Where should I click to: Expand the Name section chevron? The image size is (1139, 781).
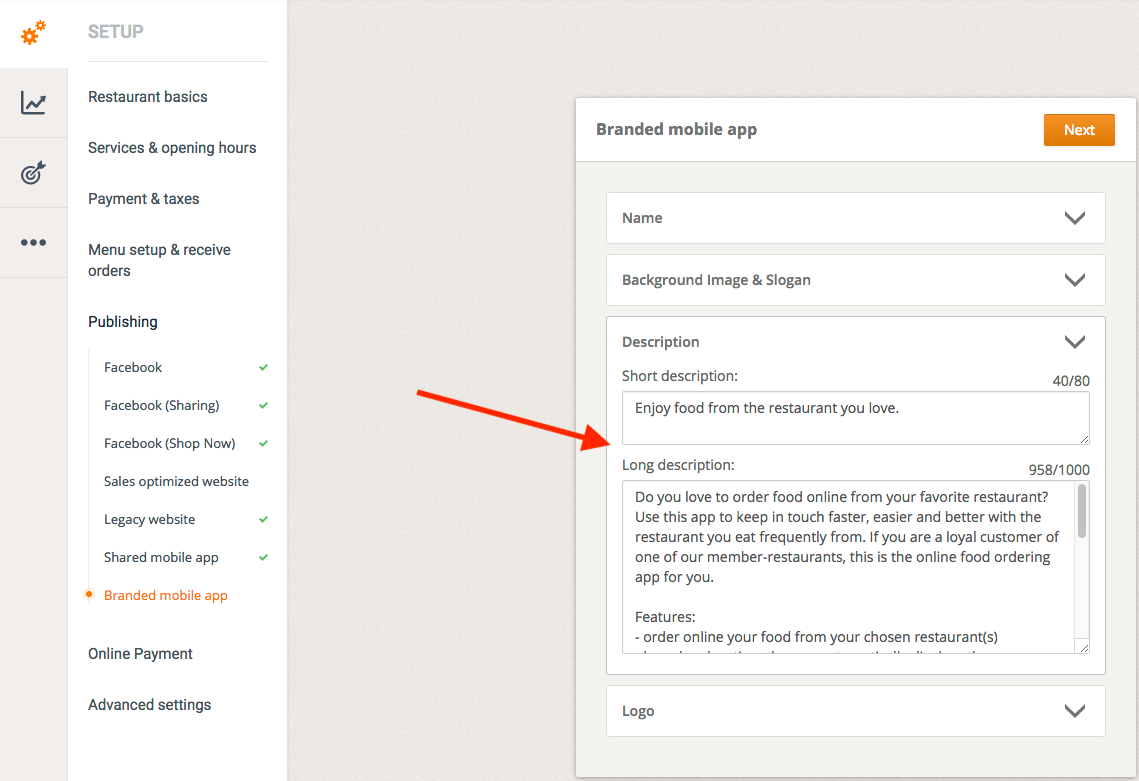(x=1075, y=218)
